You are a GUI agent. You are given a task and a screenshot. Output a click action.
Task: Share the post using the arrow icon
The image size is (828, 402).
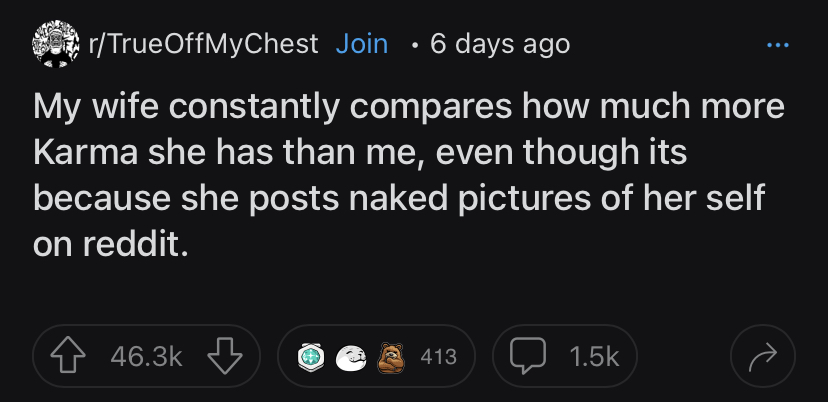(x=762, y=357)
